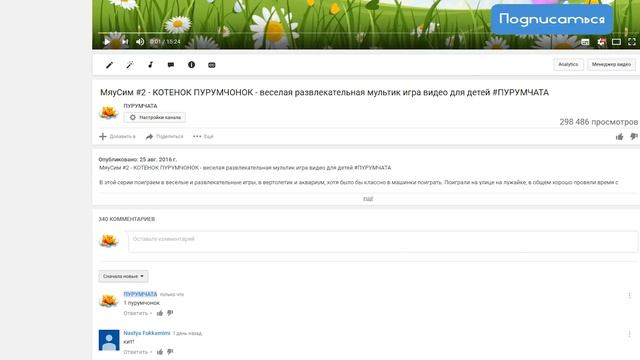This screenshot has height=360, width=640.
Task: Open the ПУРУМЧАТА channel name under title
Action: pos(140,106)
